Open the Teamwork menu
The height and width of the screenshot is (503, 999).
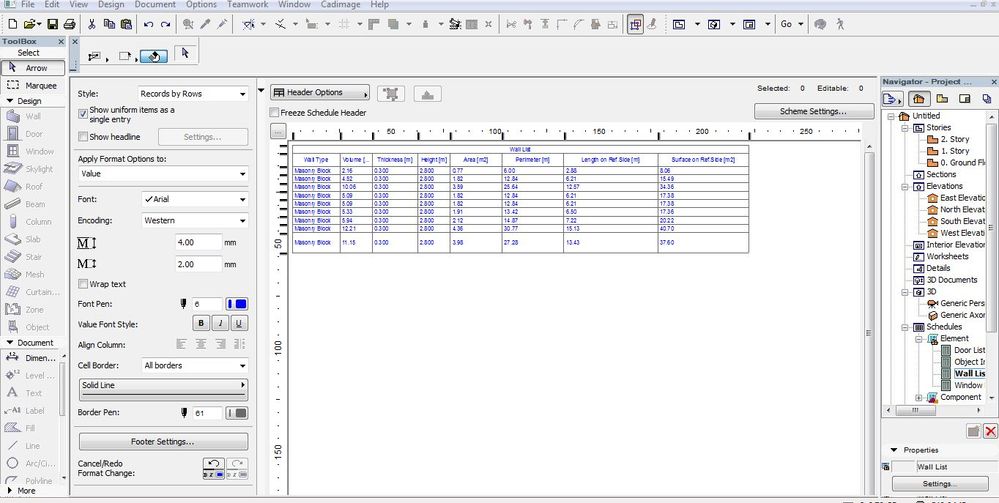(x=248, y=4)
